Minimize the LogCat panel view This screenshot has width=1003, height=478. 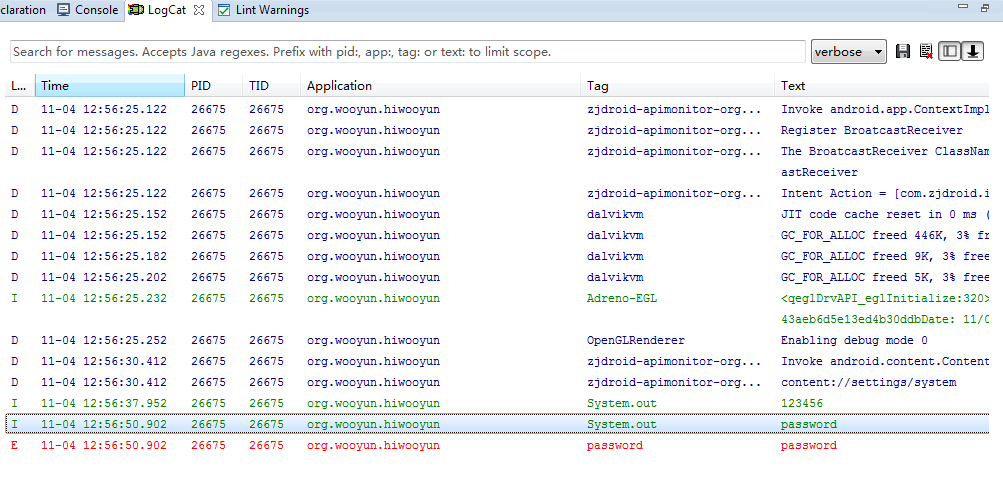tap(961, 6)
